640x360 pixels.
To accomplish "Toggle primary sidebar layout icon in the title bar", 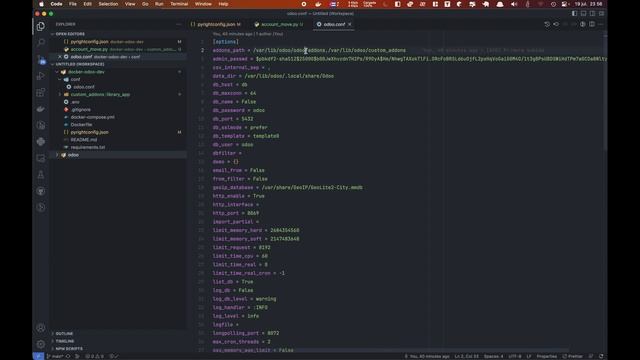I will (x=574, y=13).
